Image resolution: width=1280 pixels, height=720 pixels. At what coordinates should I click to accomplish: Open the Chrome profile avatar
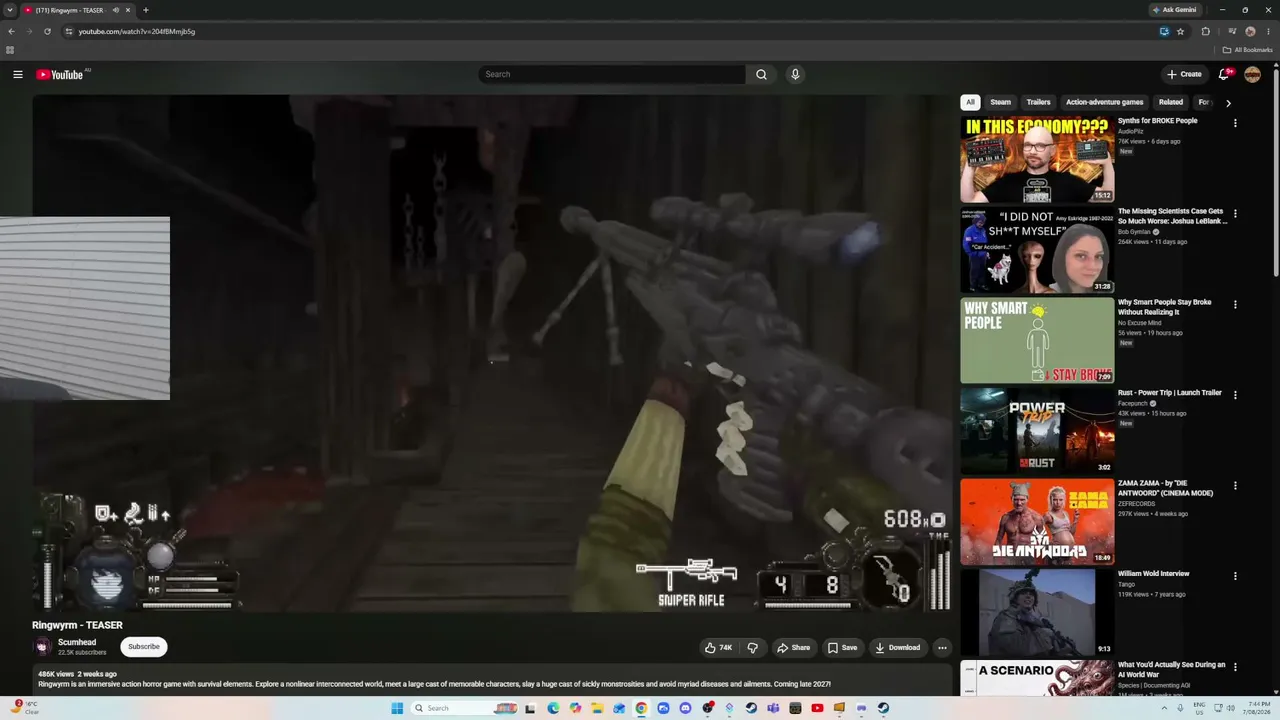(1250, 31)
